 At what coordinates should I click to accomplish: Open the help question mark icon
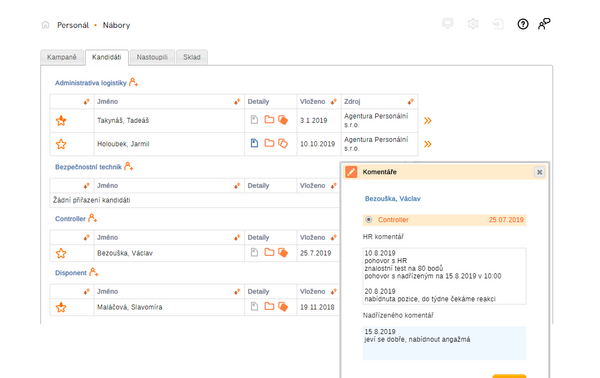point(523,24)
